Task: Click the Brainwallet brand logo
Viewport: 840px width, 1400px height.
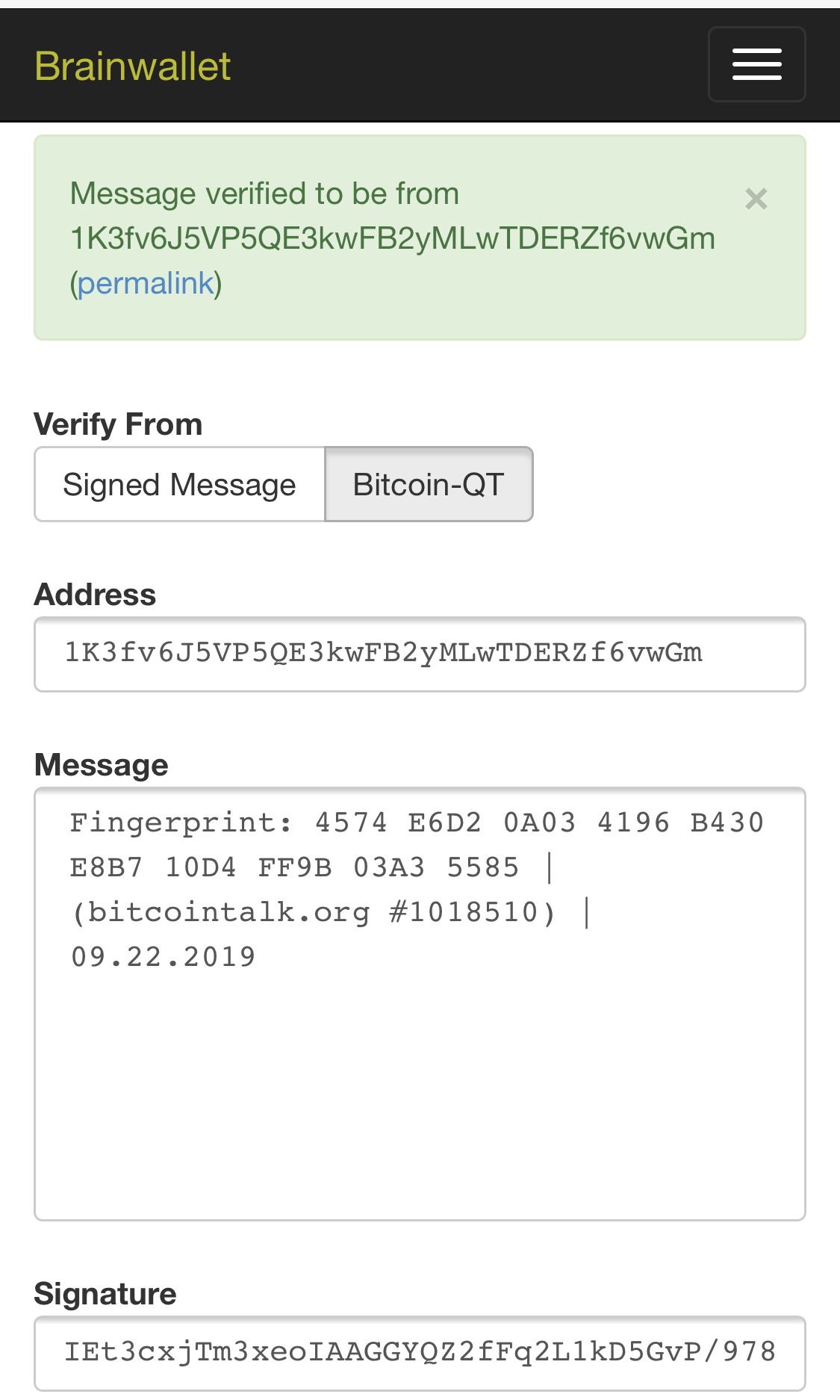Action: coord(132,66)
